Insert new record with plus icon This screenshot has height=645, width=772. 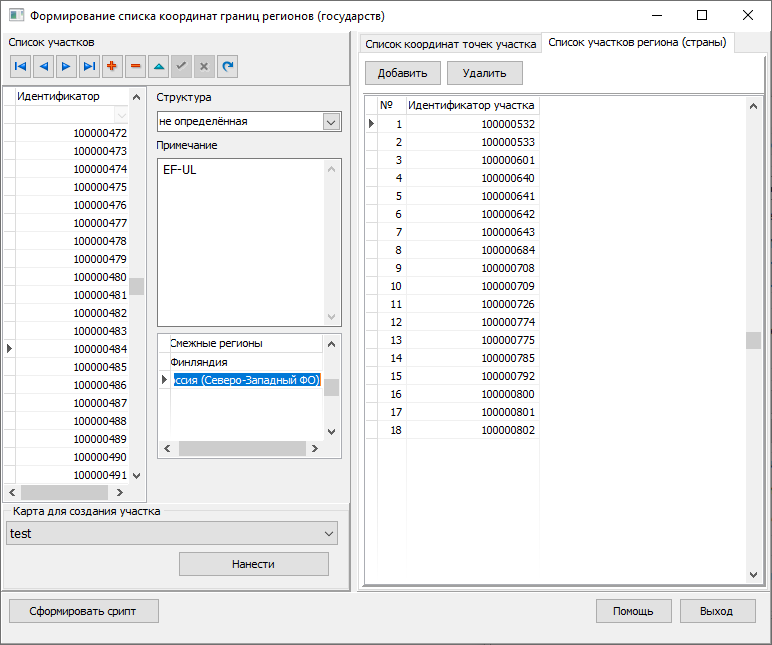click(112, 66)
